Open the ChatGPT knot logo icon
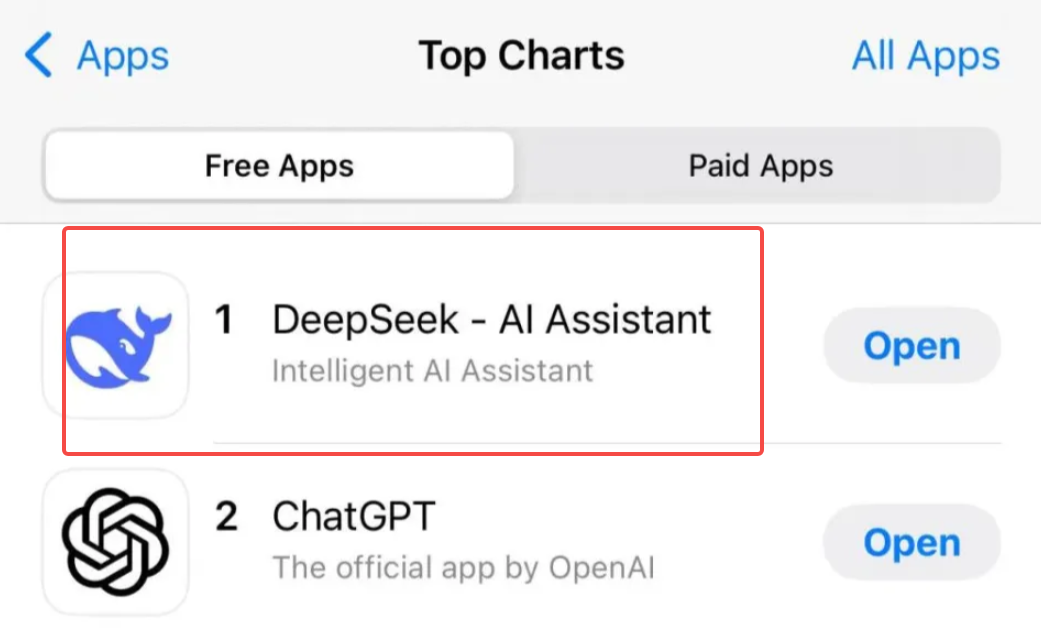Viewport: 1041px width, 628px height. [116, 542]
